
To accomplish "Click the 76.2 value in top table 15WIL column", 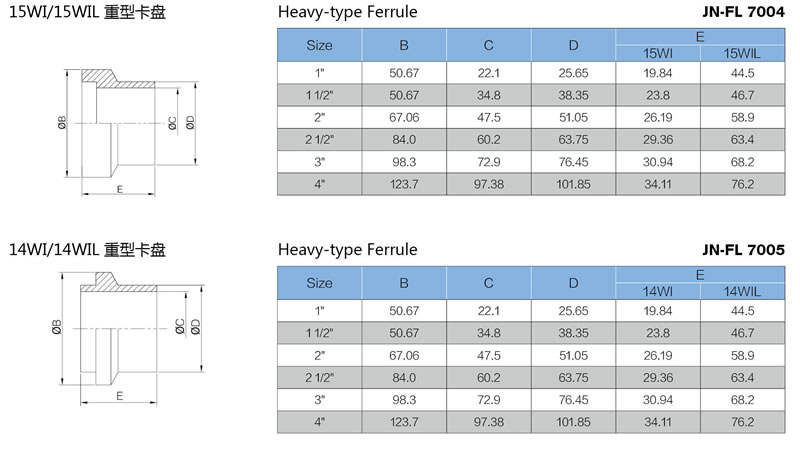I will pyautogui.click(x=742, y=184).
